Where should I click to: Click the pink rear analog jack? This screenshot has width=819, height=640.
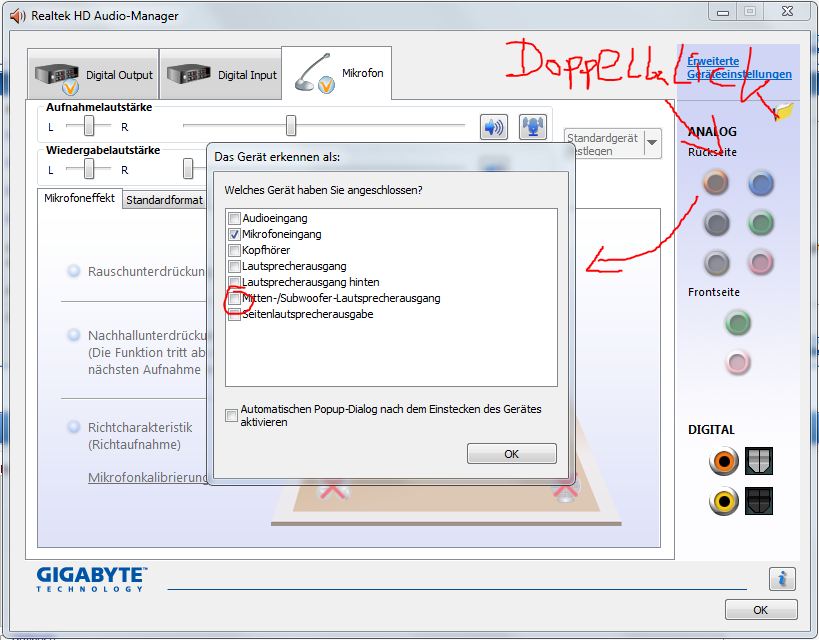point(760,262)
